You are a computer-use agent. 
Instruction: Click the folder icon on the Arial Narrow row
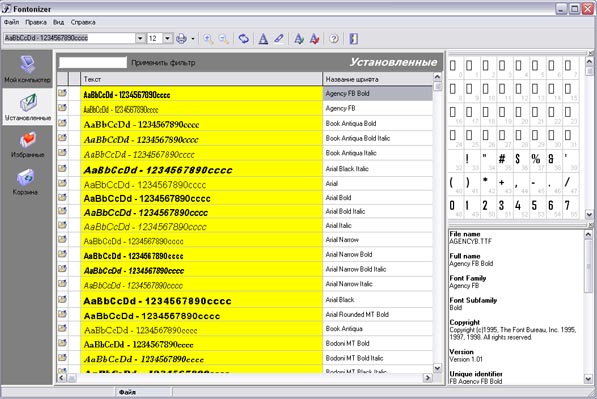[62, 239]
